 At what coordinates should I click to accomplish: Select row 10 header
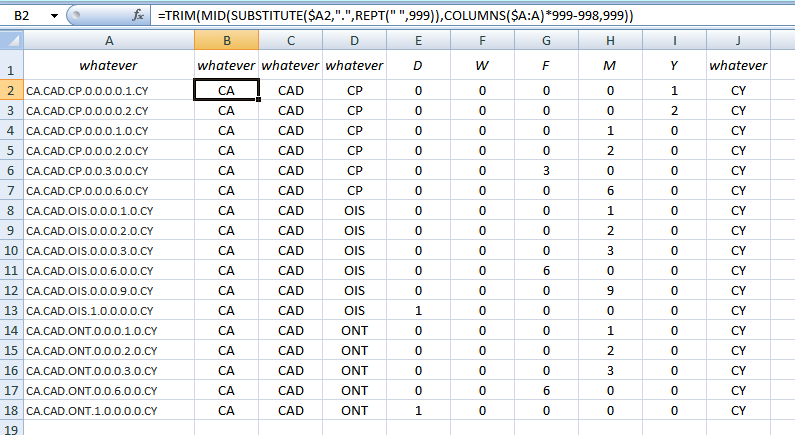pos(11,250)
